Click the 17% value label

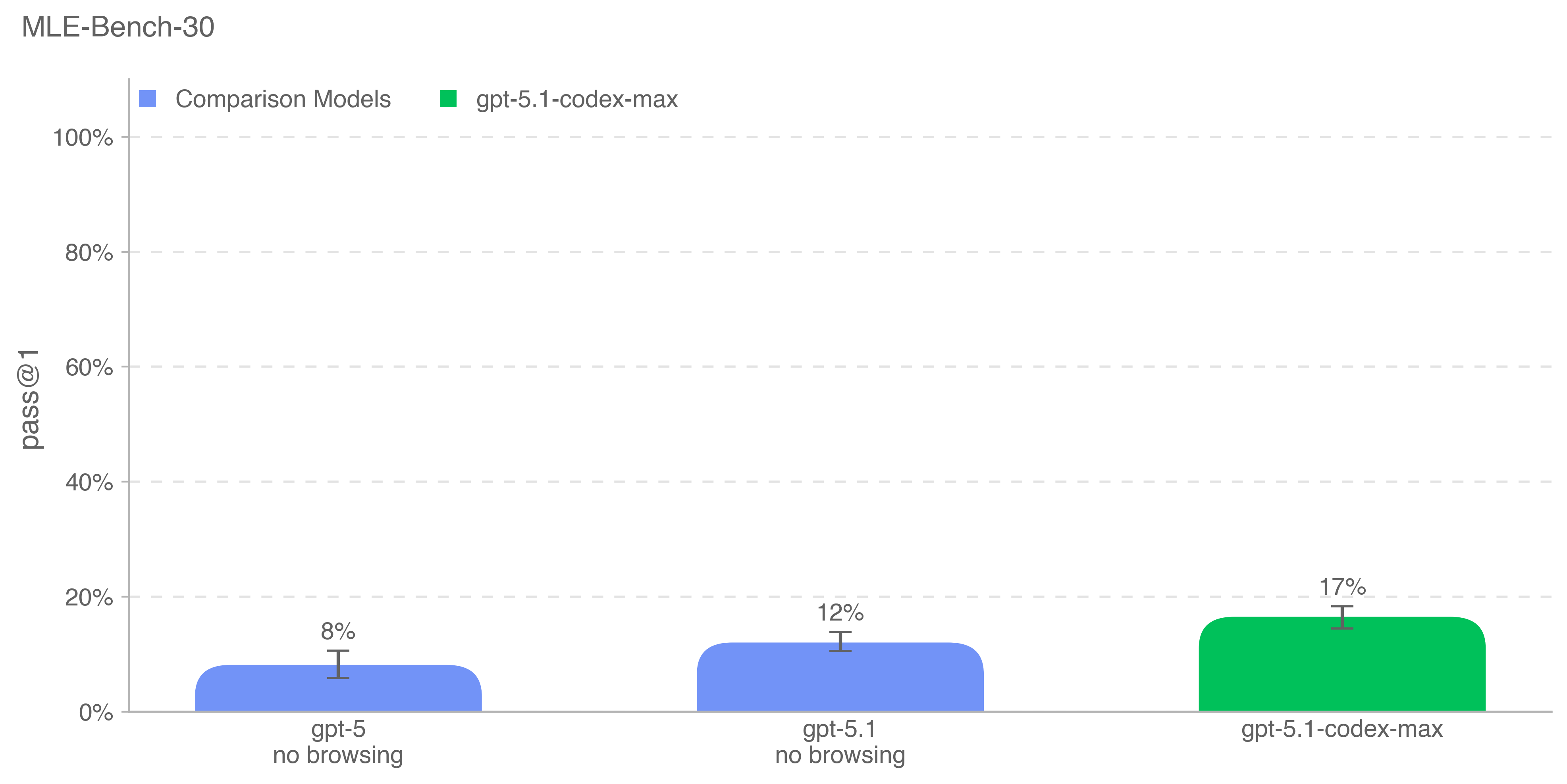coord(1342,587)
